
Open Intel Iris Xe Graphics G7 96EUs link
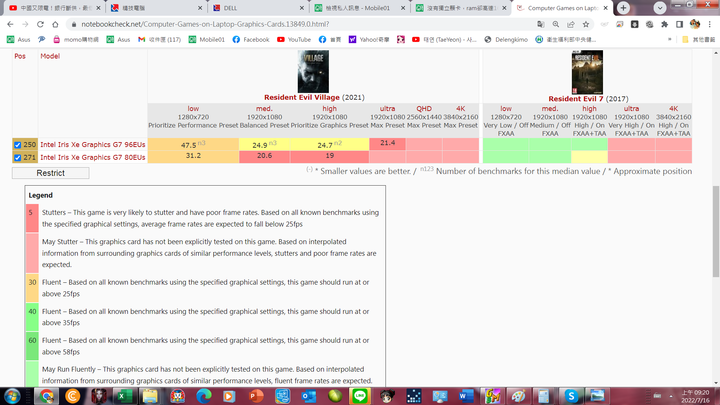(x=93, y=145)
